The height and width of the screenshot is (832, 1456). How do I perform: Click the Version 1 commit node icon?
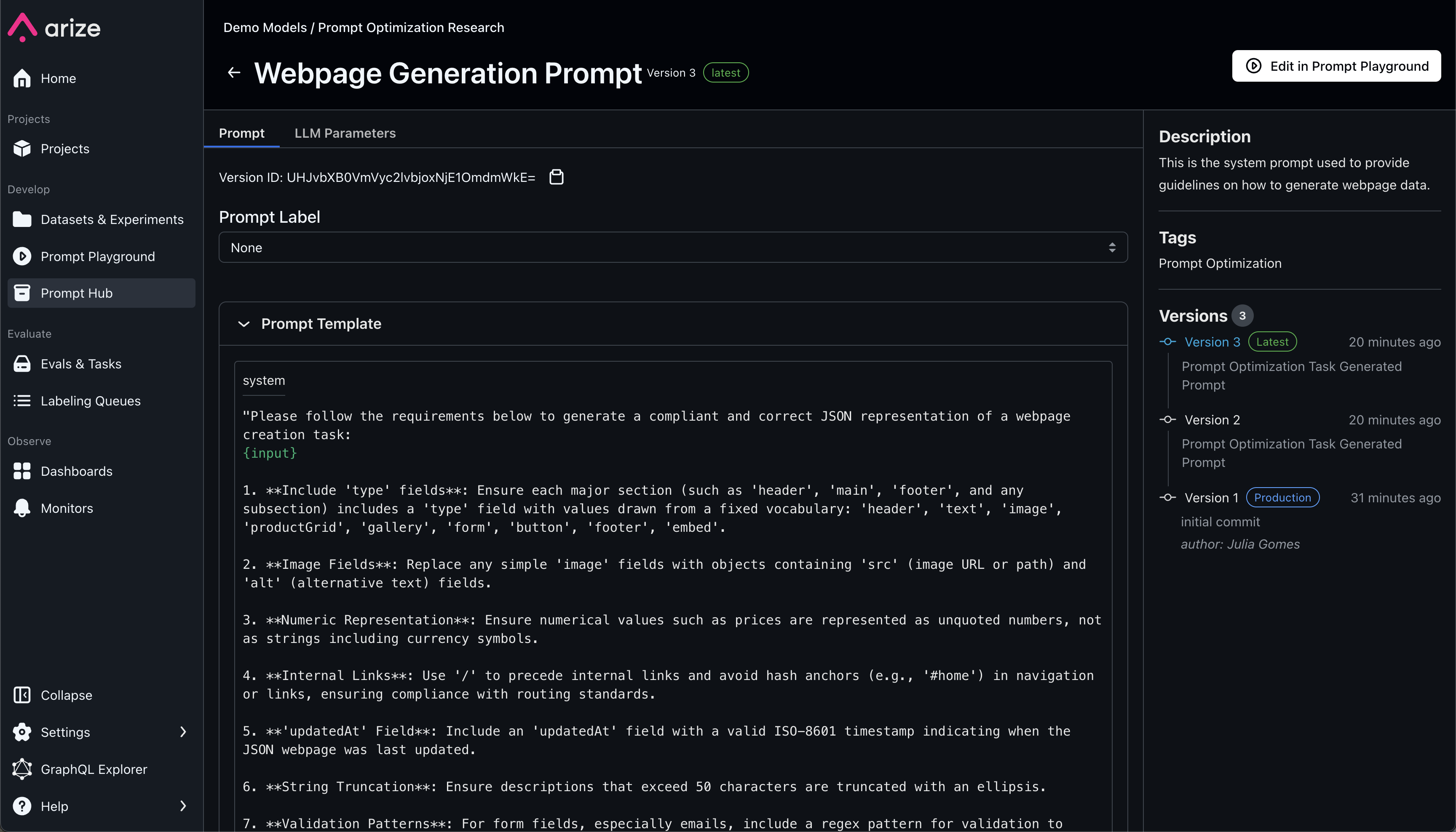click(1168, 498)
